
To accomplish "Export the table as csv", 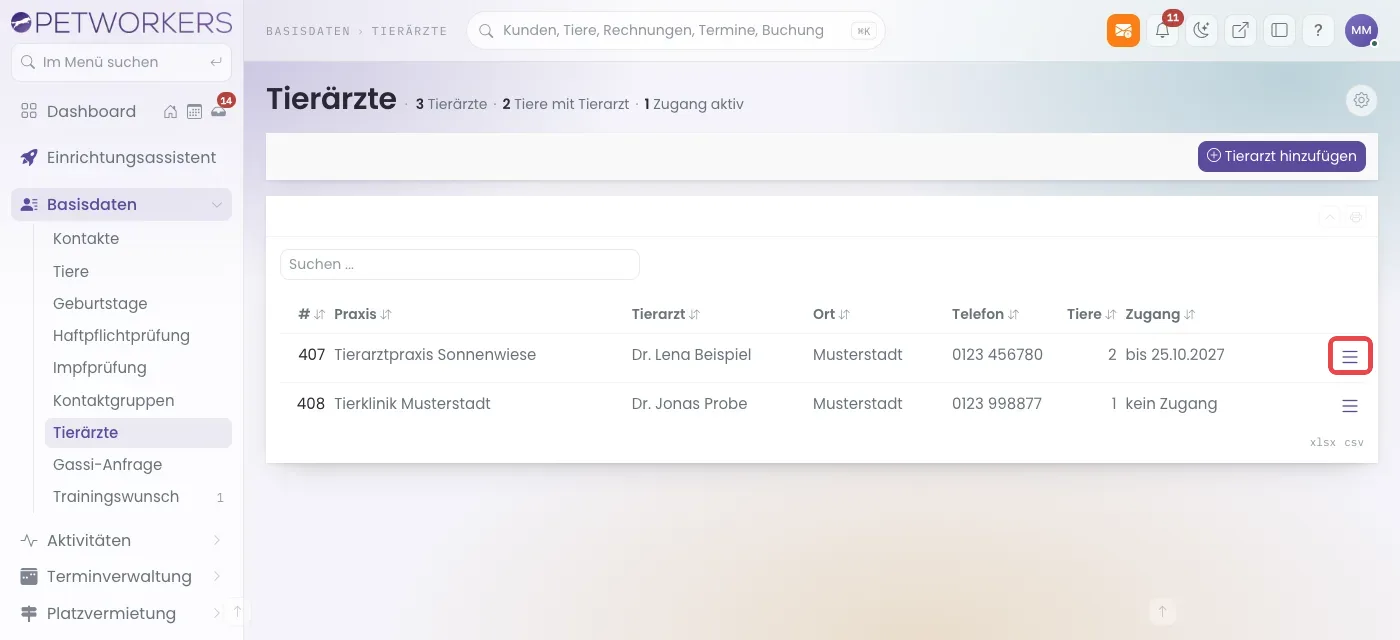I will [x=1354, y=442].
